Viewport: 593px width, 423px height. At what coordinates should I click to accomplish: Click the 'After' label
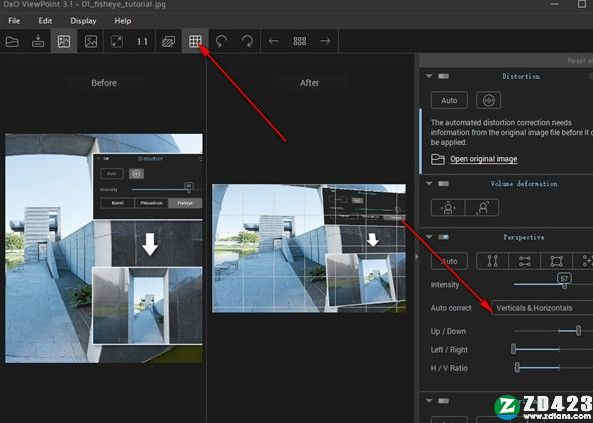(x=309, y=83)
